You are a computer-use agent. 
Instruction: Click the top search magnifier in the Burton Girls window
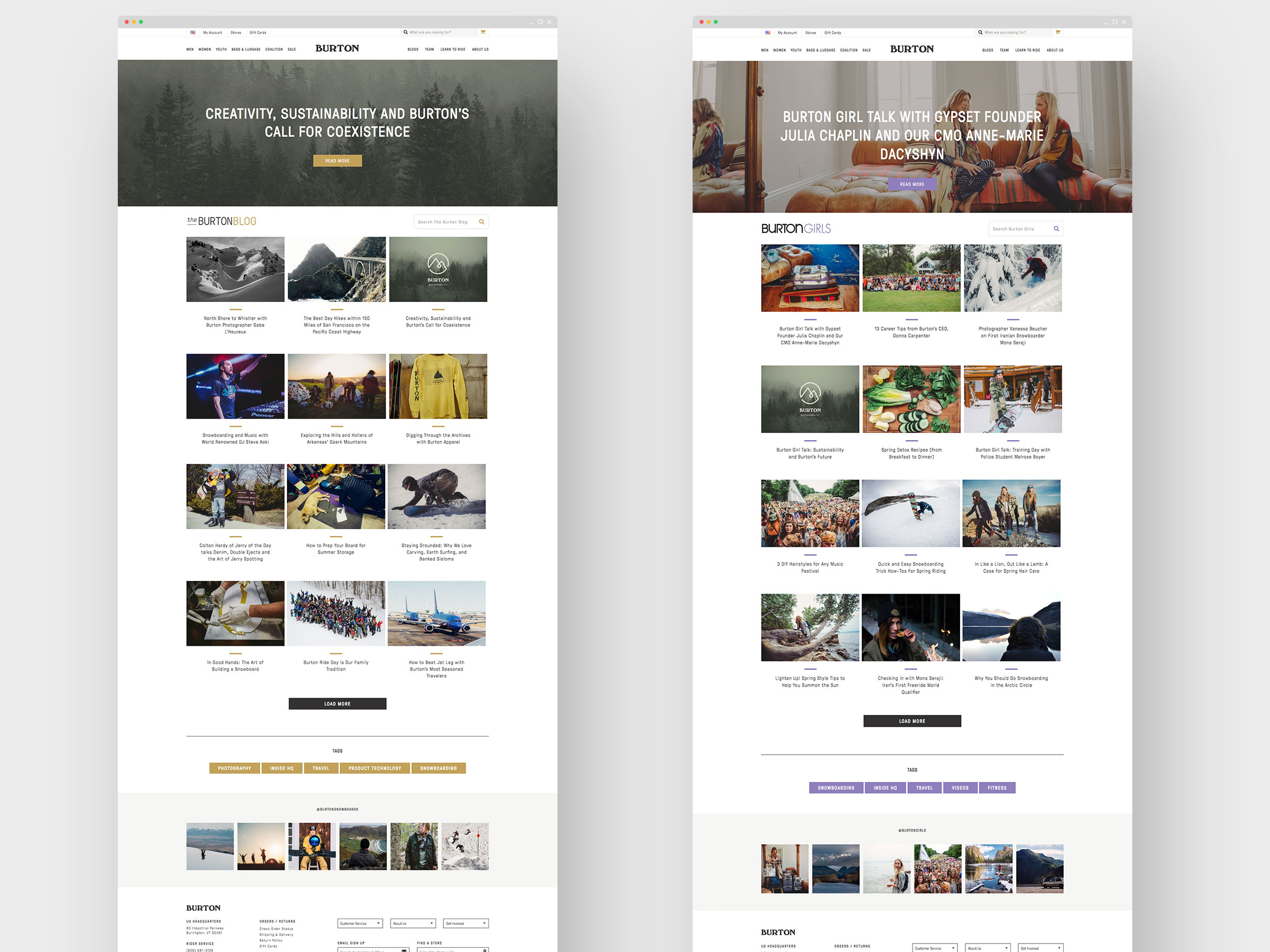(980, 32)
